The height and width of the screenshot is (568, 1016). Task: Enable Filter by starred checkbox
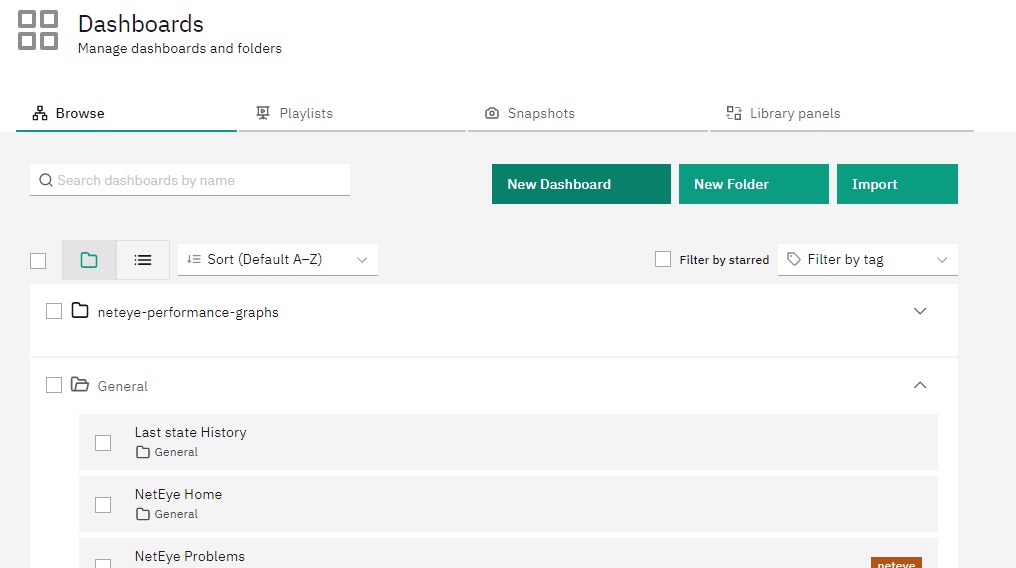pos(663,259)
